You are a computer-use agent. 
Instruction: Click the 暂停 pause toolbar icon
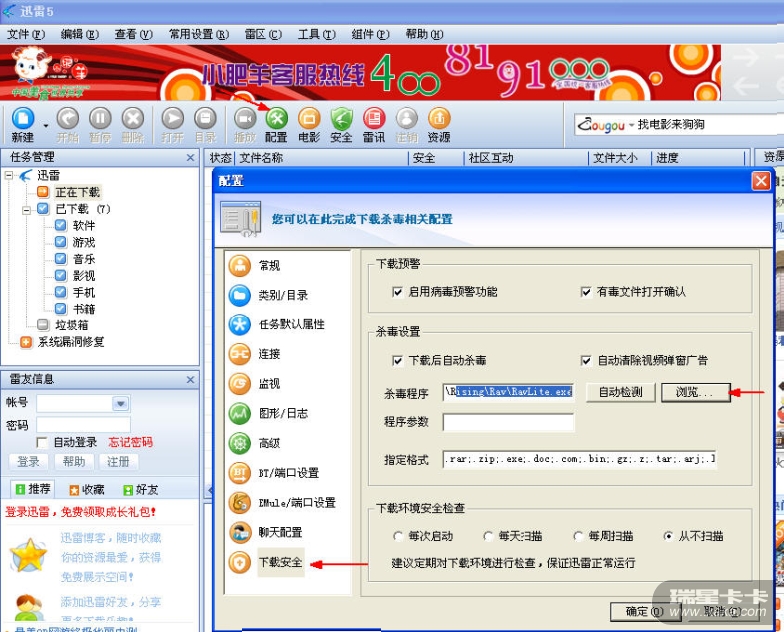pyautogui.click(x=100, y=119)
